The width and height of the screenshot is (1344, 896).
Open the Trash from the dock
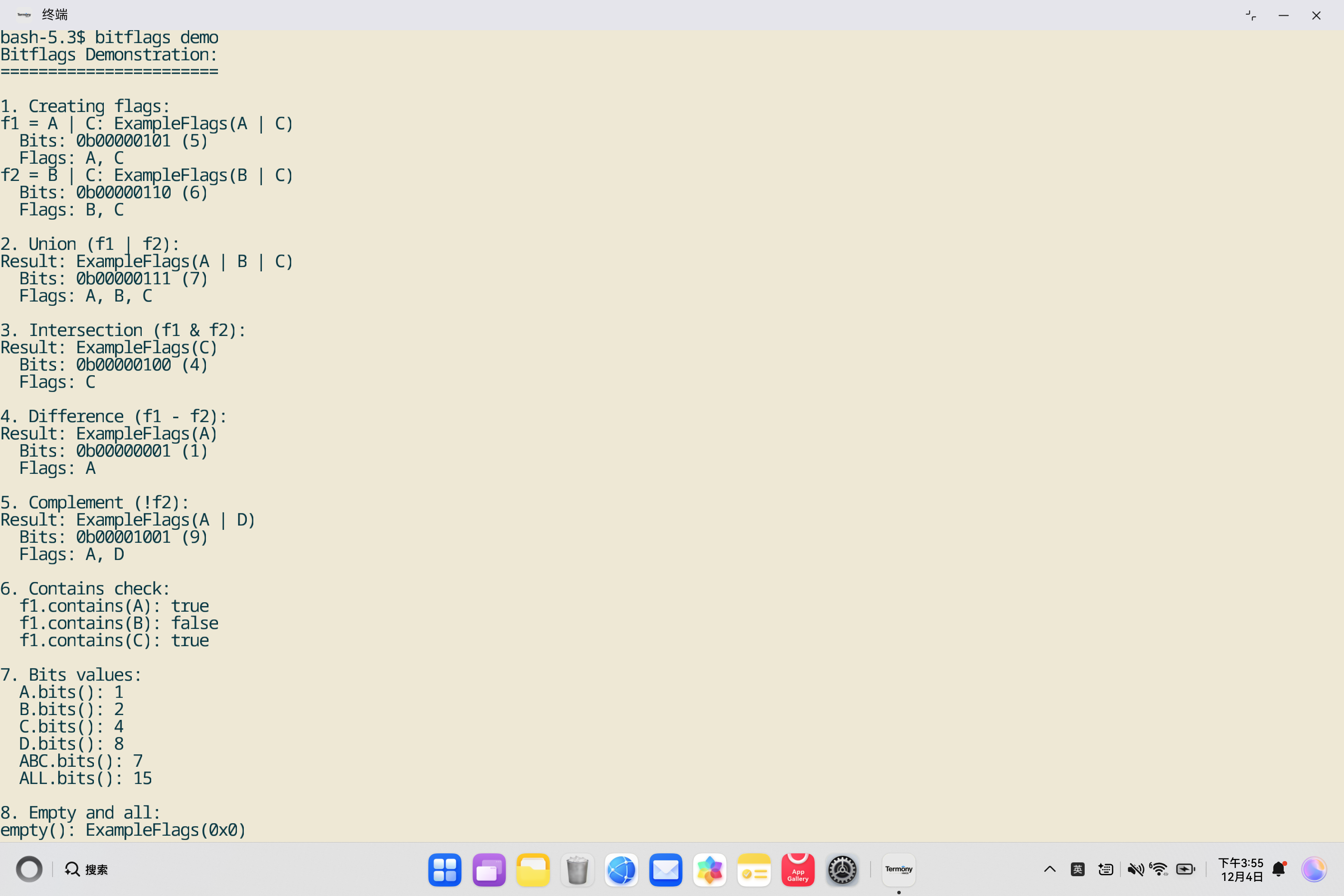click(x=577, y=869)
